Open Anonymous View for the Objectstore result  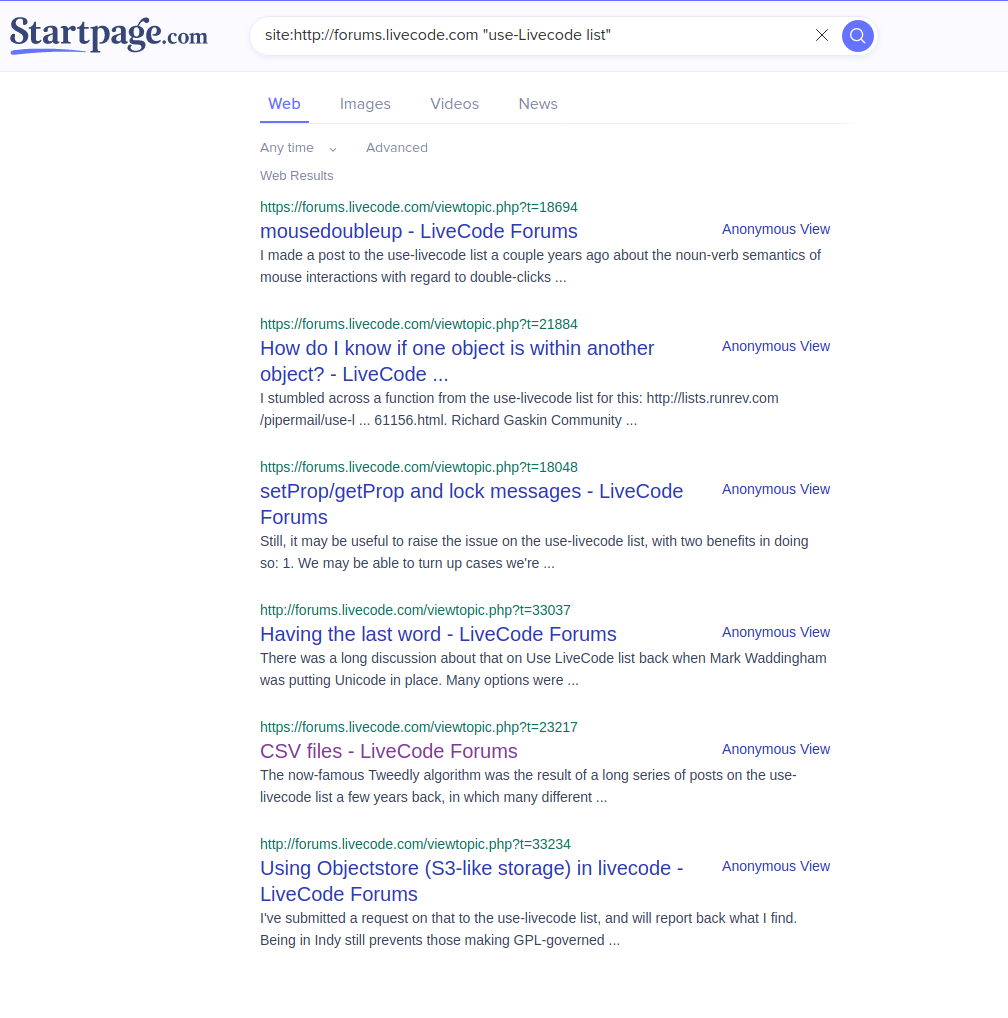tap(776, 866)
